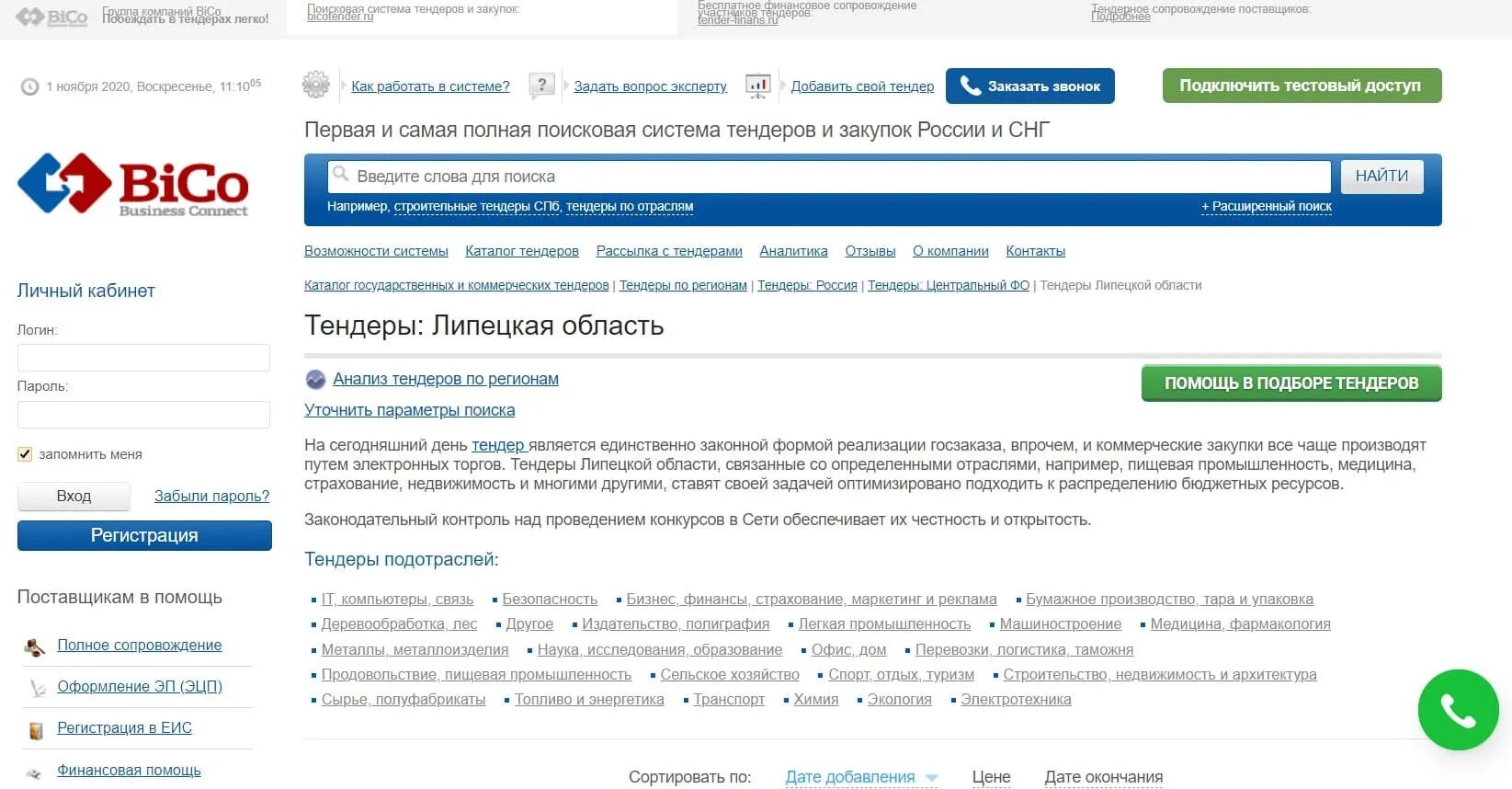The width and height of the screenshot is (1512, 789).
Task: Click the icon beside 'Оформление ЭП (ЭЦП)'
Action: 37,688
